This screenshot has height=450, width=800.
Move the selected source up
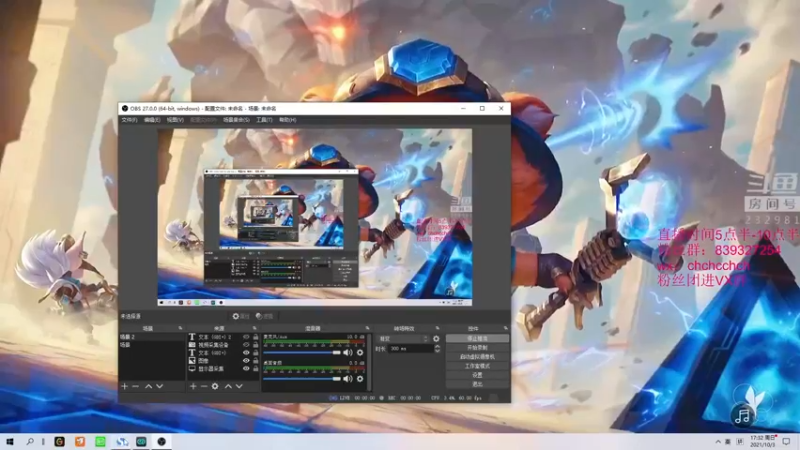pyautogui.click(x=228, y=386)
